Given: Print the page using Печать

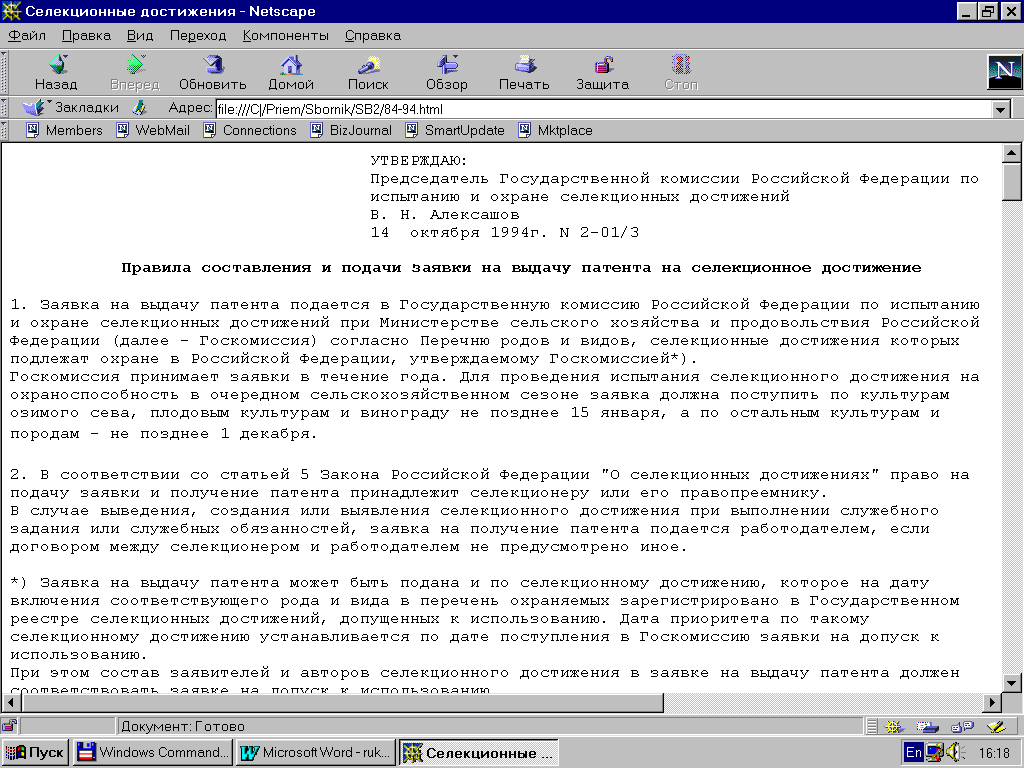Looking at the screenshot, I should [524, 72].
